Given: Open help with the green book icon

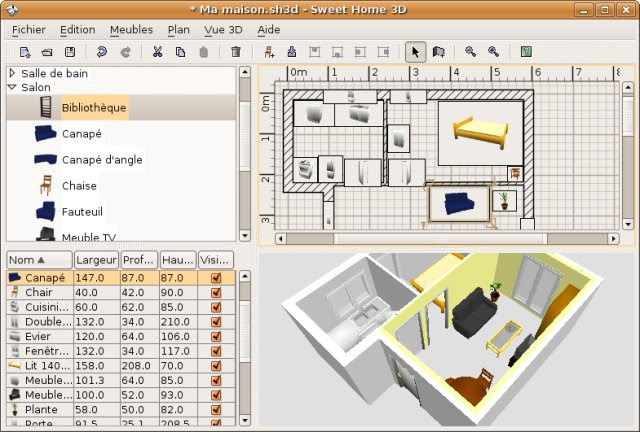Looking at the screenshot, I should pyautogui.click(x=526, y=51).
